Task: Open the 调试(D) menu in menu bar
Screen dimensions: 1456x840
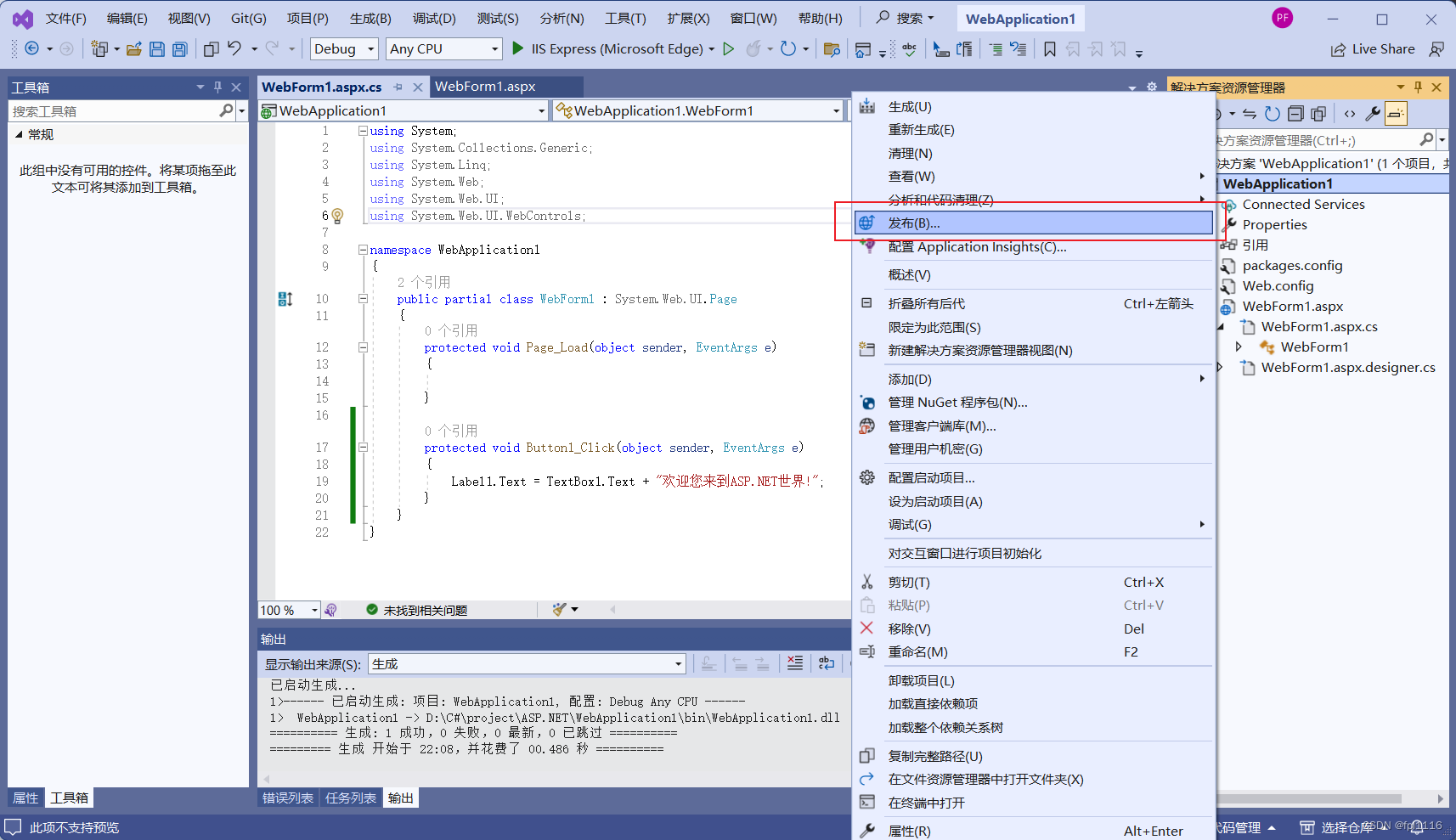Action: [434, 18]
